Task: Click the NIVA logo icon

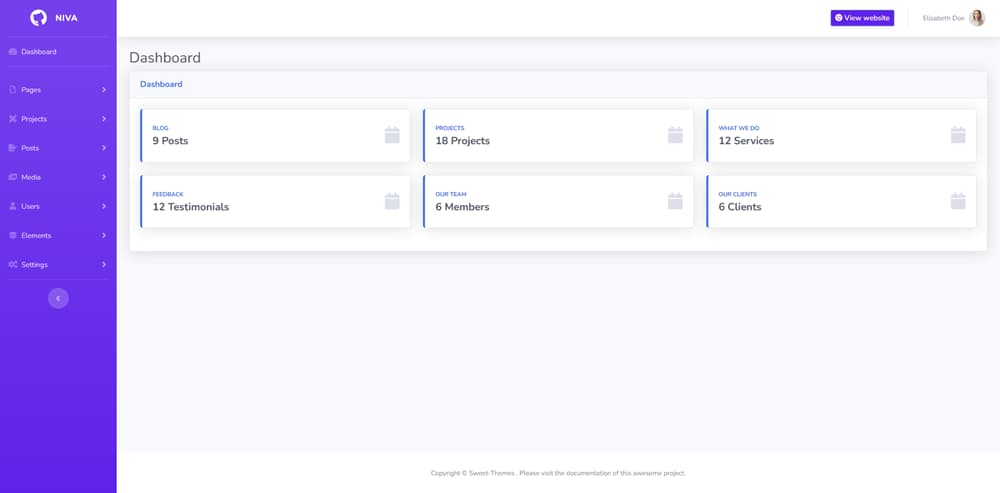Action: (x=38, y=18)
